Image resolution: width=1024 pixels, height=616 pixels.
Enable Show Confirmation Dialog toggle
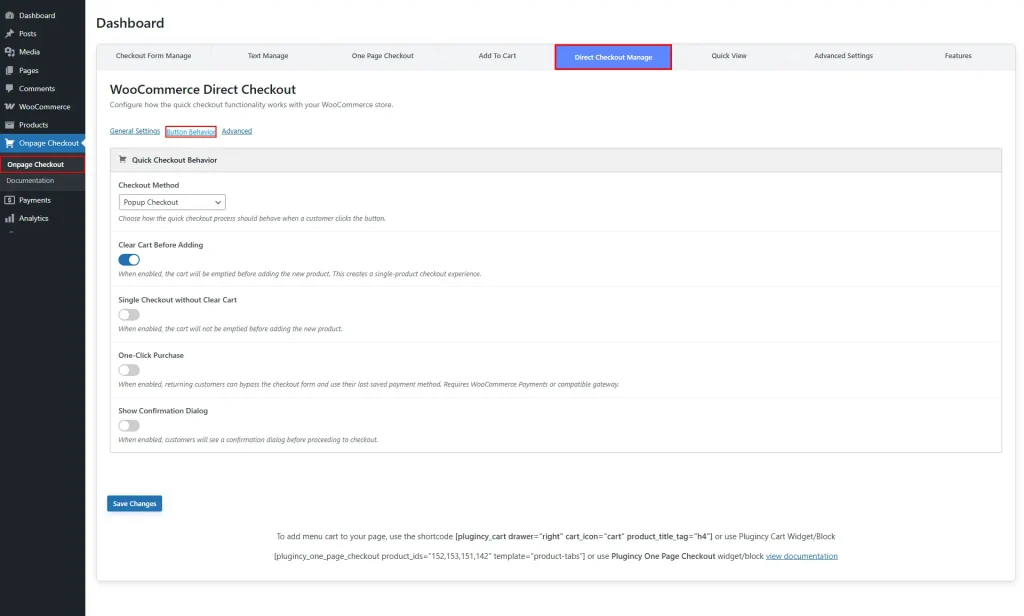click(x=129, y=425)
